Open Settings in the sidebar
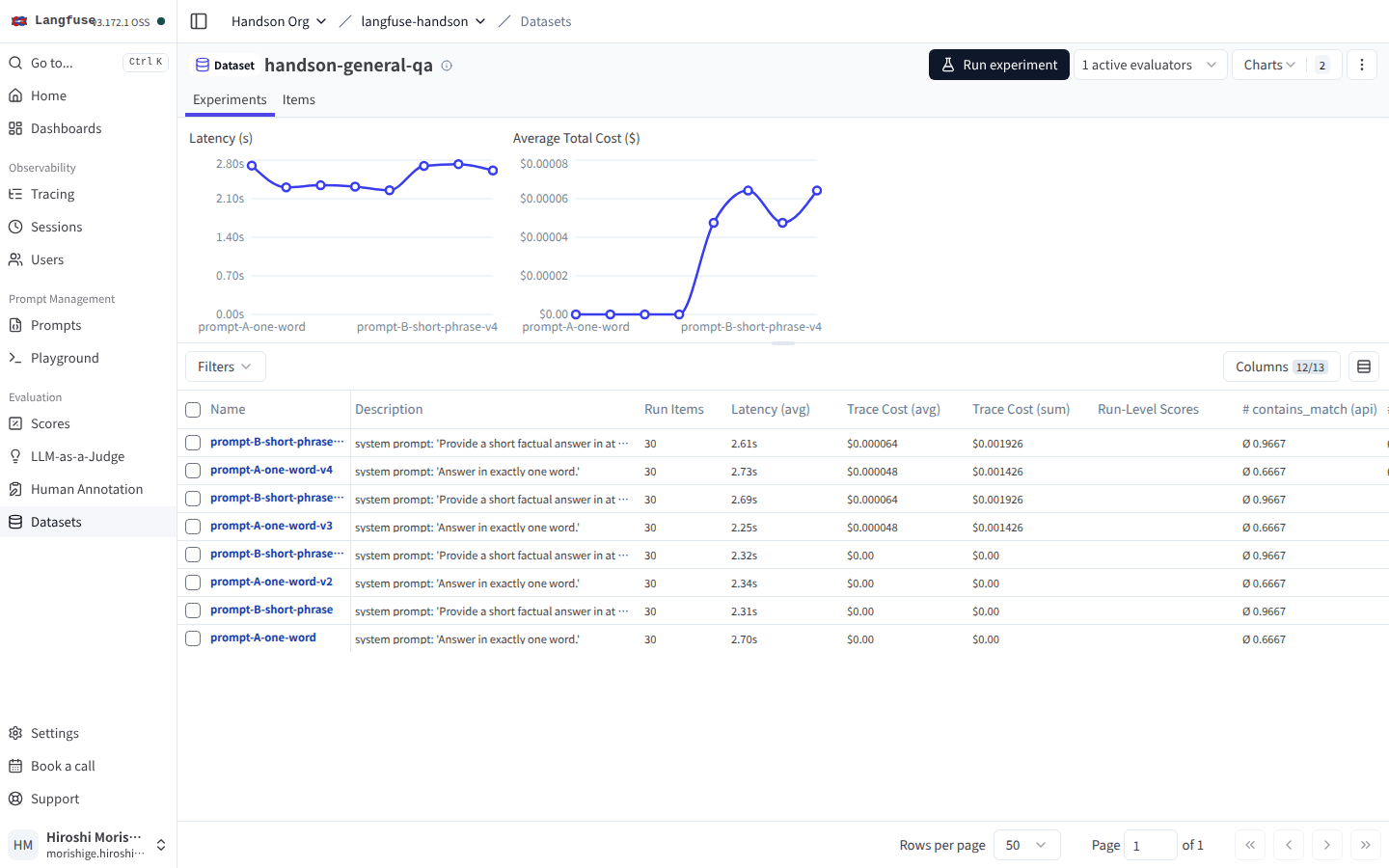 (88, 733)
